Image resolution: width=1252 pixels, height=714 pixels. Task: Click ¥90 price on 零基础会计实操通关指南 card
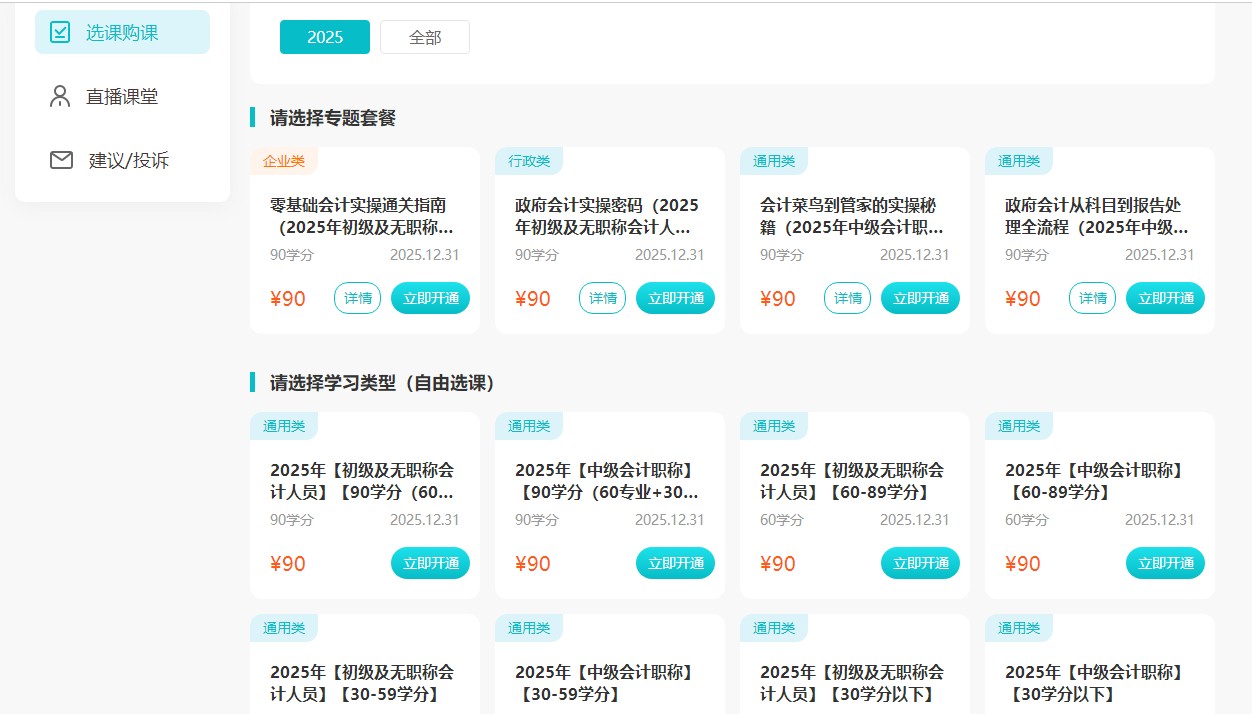(288, 299)
